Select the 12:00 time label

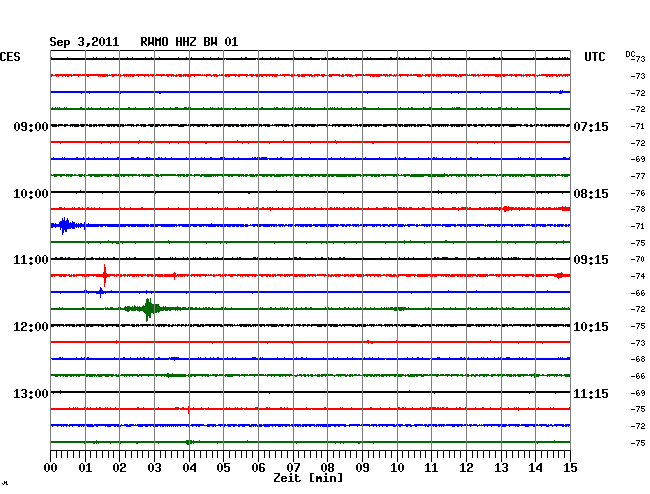31,327
